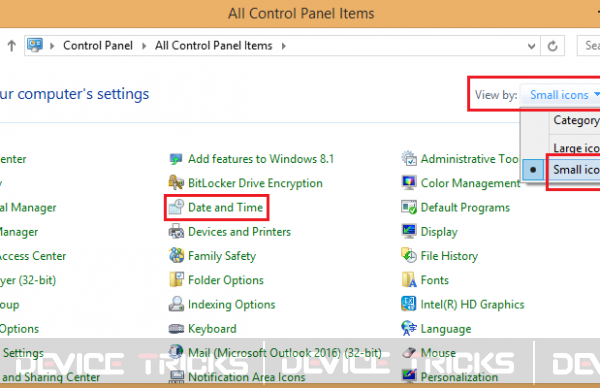
Task: Open the BitLocker Drive Encryption link
Action: click(x=255, y=183)
